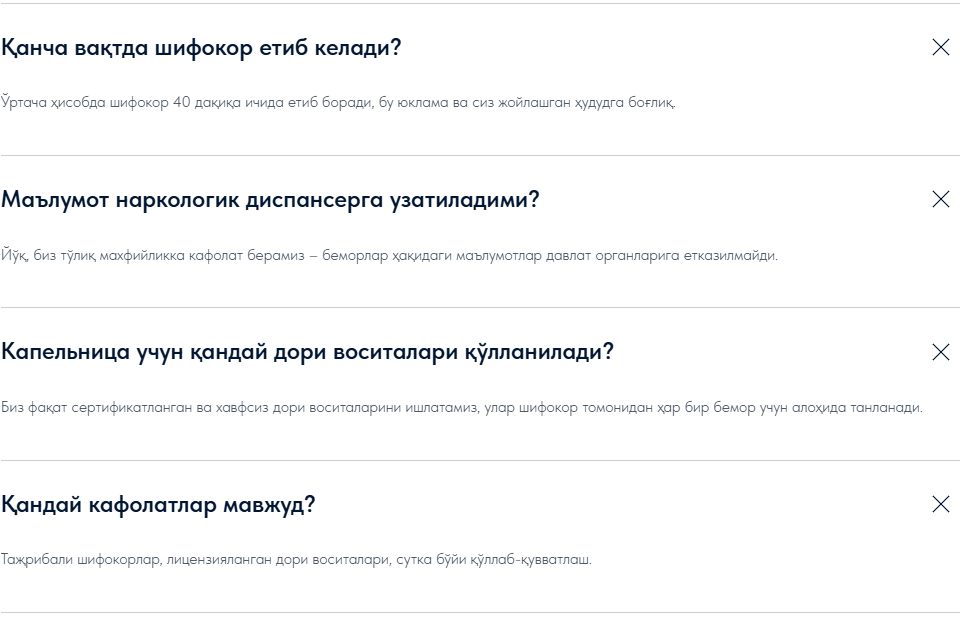The width and height of the screenshot is (960, 617).
Task: Click the word "сертификатланган" in the third answer
Action: 116,407
